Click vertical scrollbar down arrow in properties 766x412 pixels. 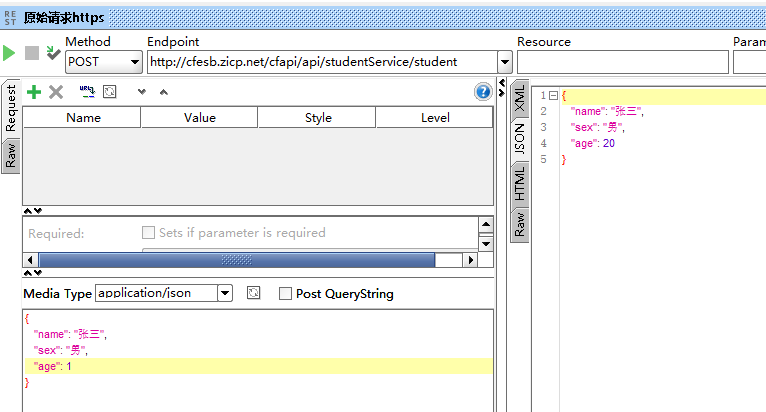486,243
